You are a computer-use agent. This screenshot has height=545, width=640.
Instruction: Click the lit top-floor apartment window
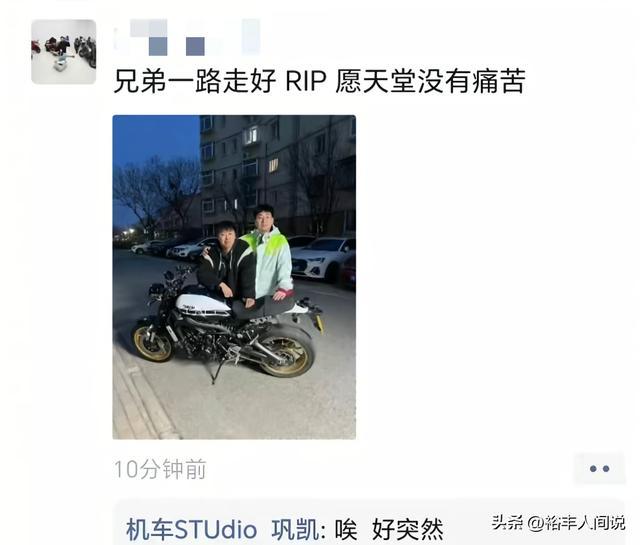tap(251, 135)
